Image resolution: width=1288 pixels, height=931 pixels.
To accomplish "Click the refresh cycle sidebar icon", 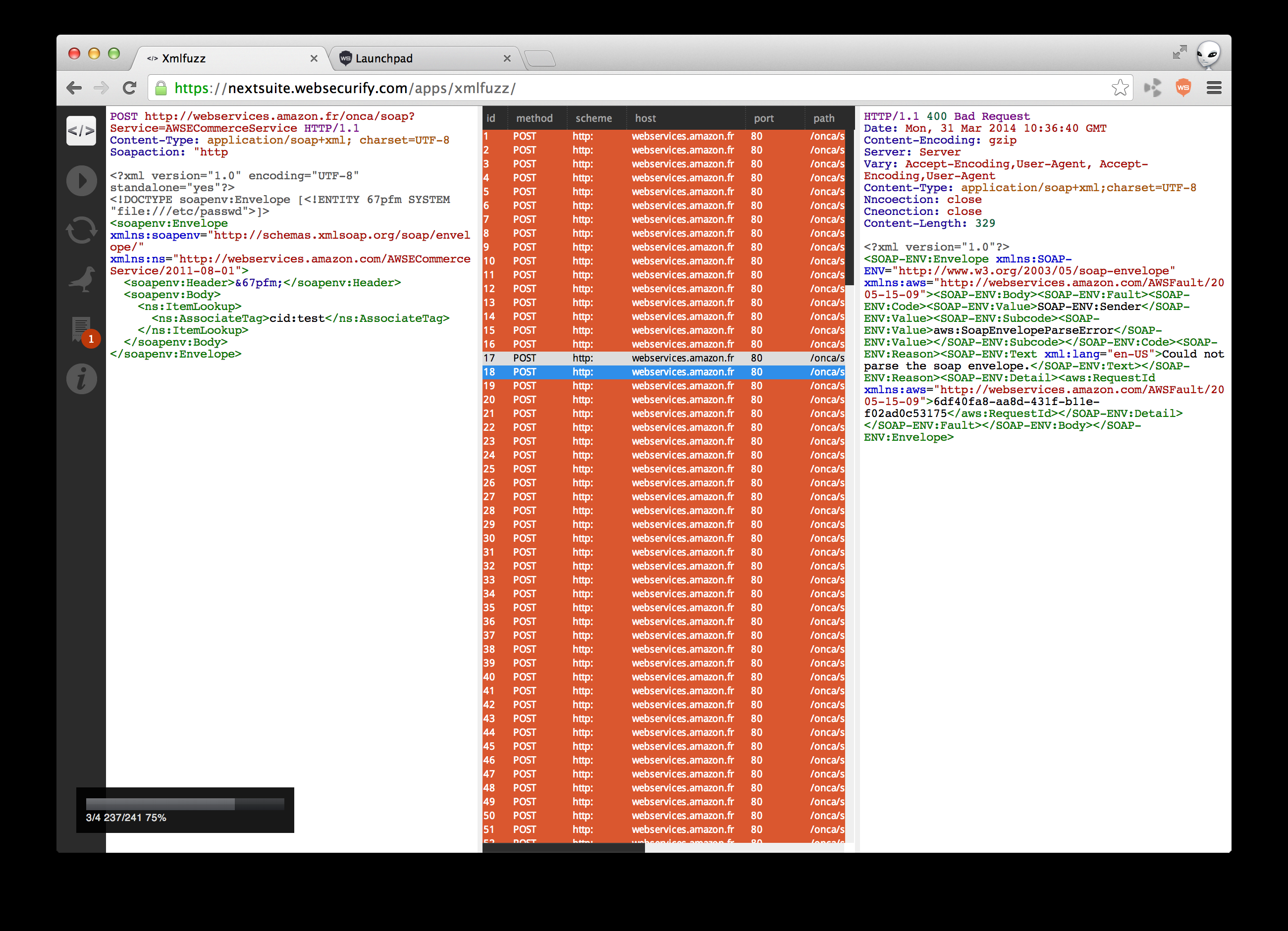I will [x=81, y=230].
